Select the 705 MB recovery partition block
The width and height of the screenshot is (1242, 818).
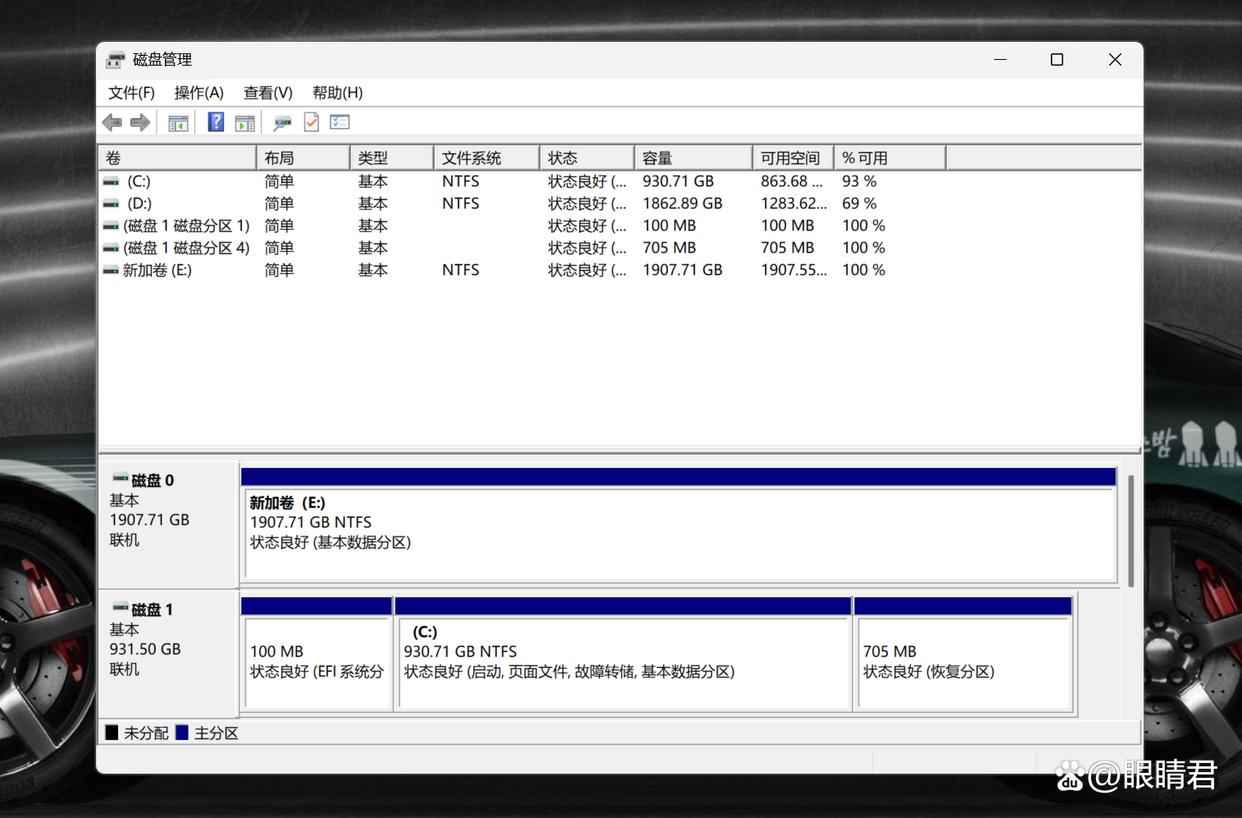[x=963, y=661]
